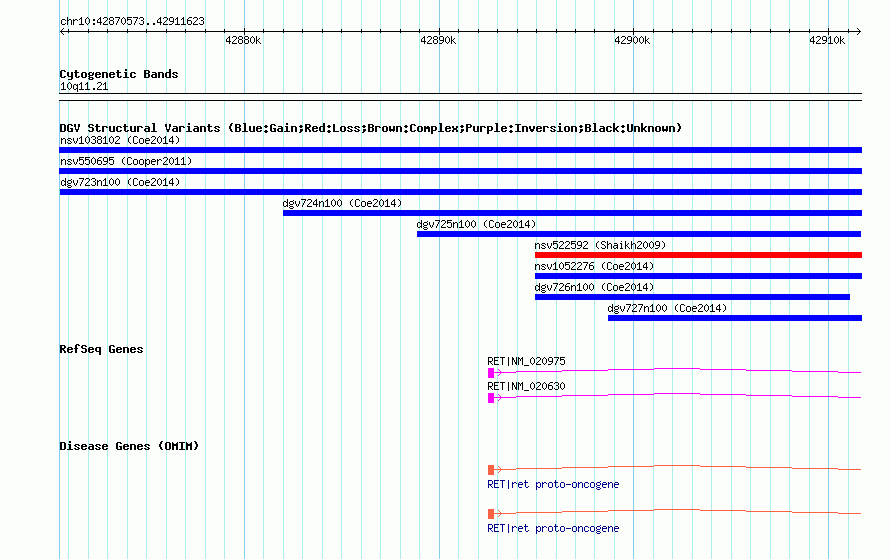Click the first OMIM RET orange exon box
The image size is (890, 559).
[x=491, y=470]
